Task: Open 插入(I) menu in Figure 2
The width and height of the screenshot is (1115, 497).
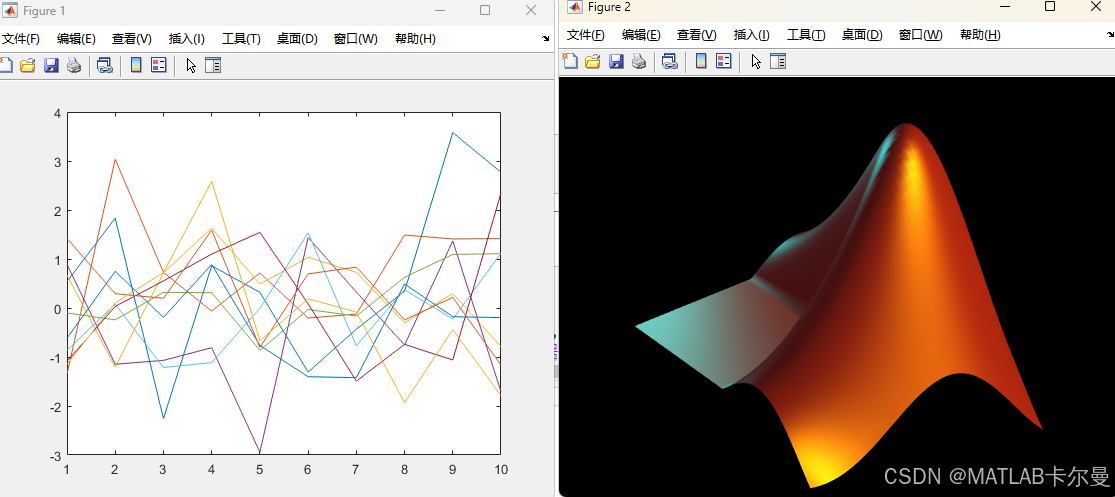Action: [752, 35]
